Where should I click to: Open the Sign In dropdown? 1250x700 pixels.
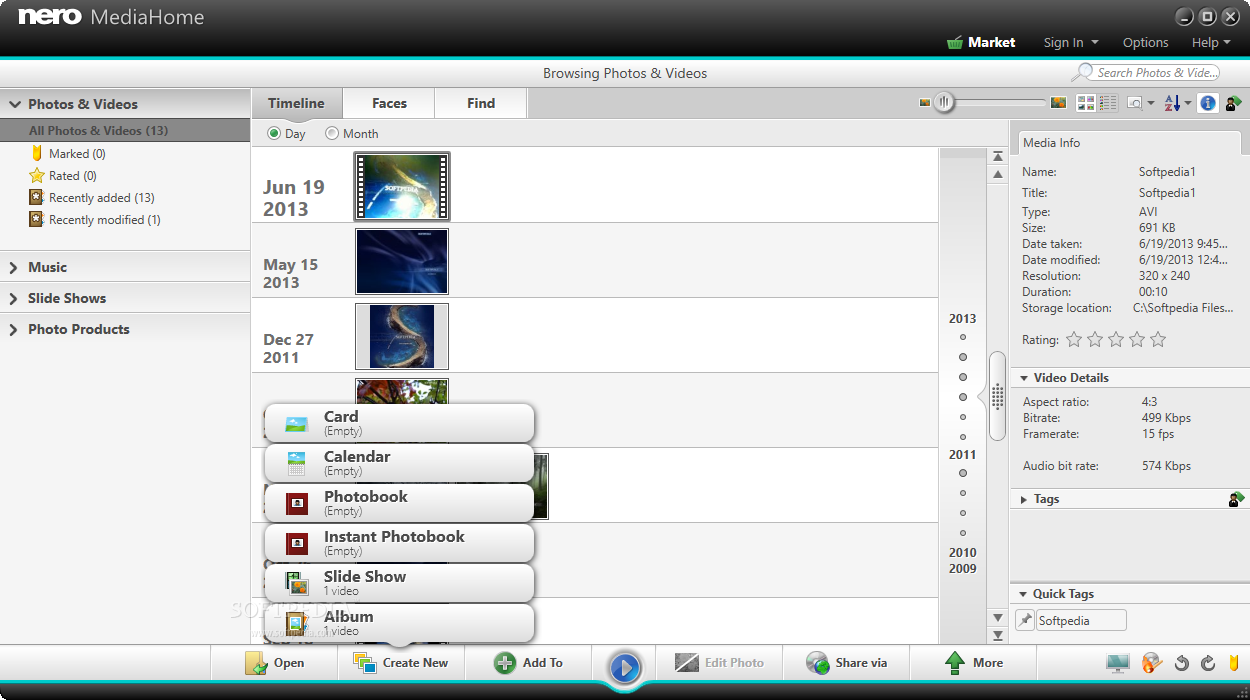coord(1071,43)
